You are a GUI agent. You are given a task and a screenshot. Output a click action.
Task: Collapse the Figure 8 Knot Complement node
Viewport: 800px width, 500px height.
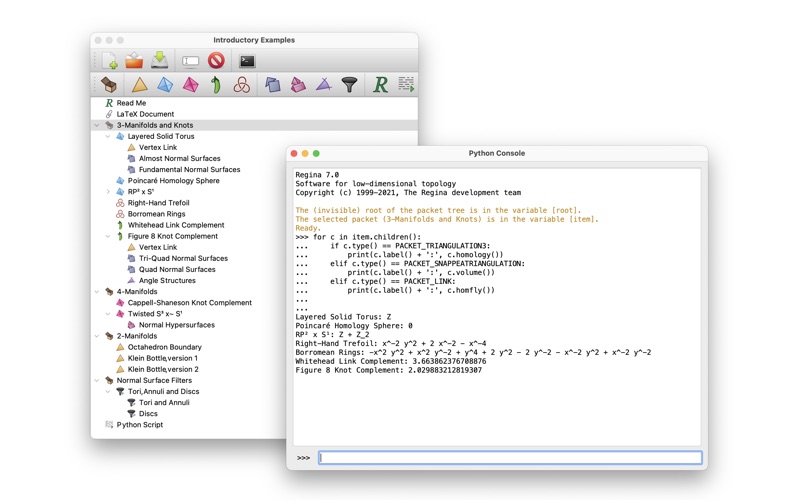tap(108, 236)
